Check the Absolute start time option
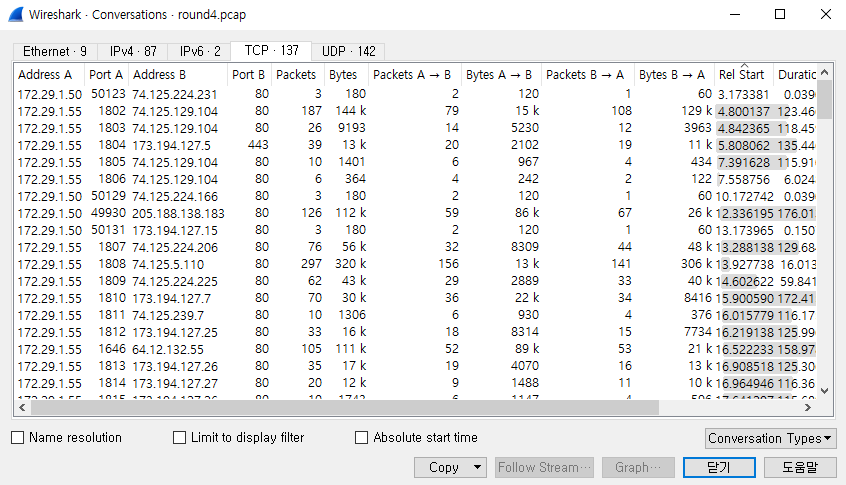 point(361,438)
